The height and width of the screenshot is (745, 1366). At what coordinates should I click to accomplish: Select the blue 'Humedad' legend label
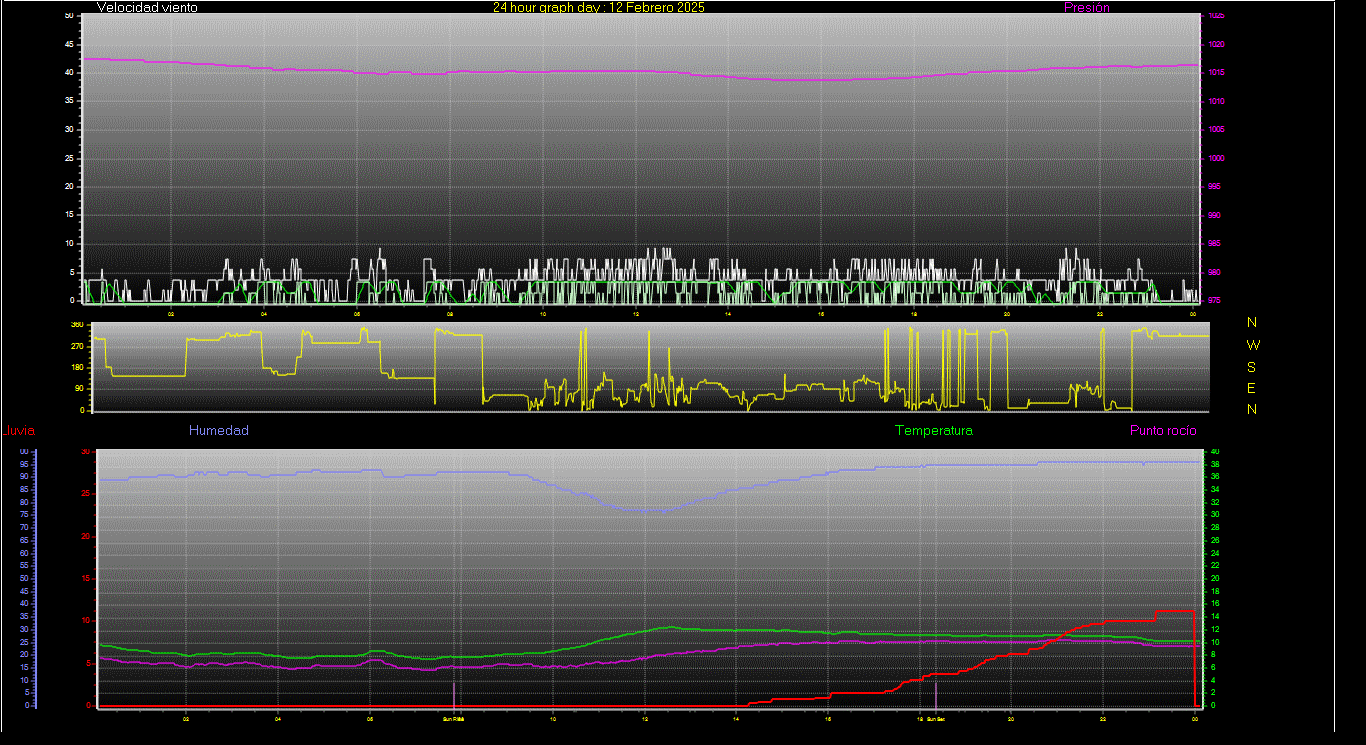pos(219,430)
